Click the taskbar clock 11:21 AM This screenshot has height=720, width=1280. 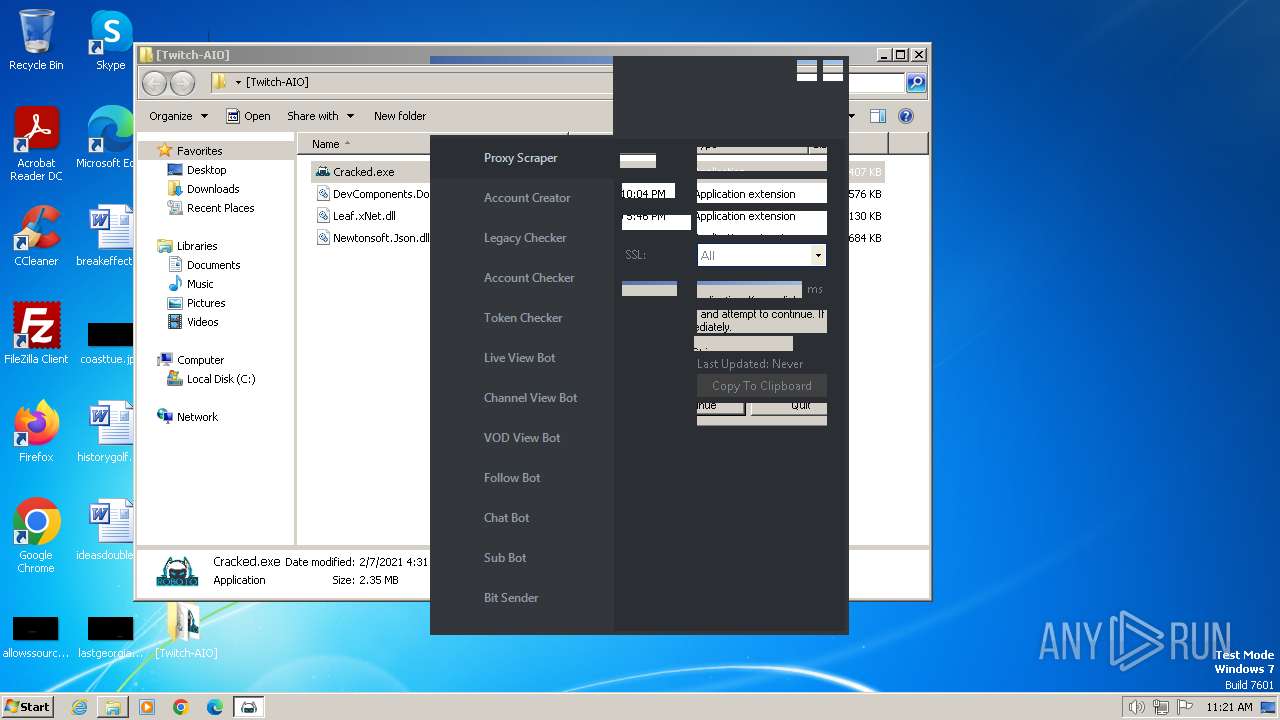tap(1229, 707)
